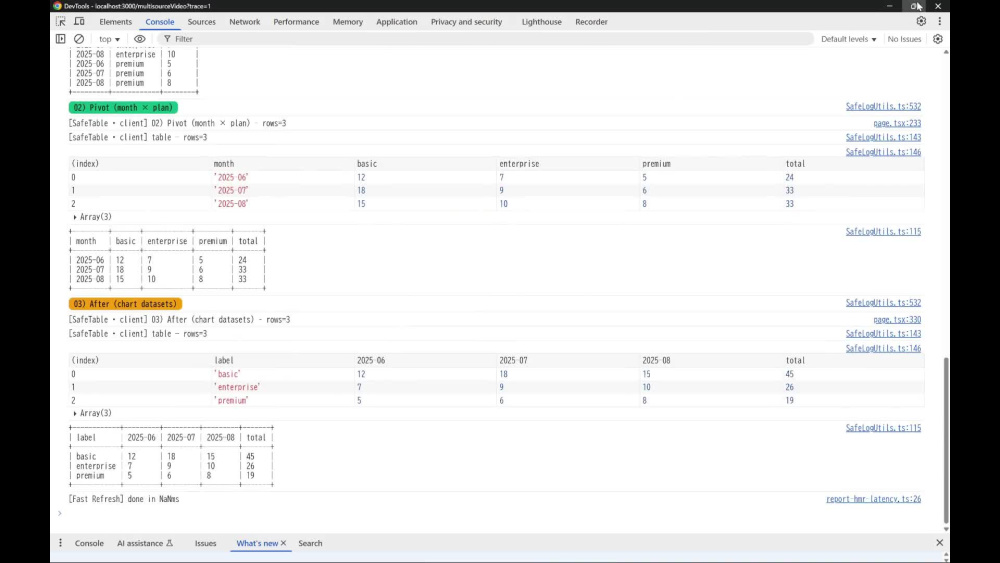The image size is (1000, 563).
Task: Open the Application tab
Action: (x=397, y=22)
